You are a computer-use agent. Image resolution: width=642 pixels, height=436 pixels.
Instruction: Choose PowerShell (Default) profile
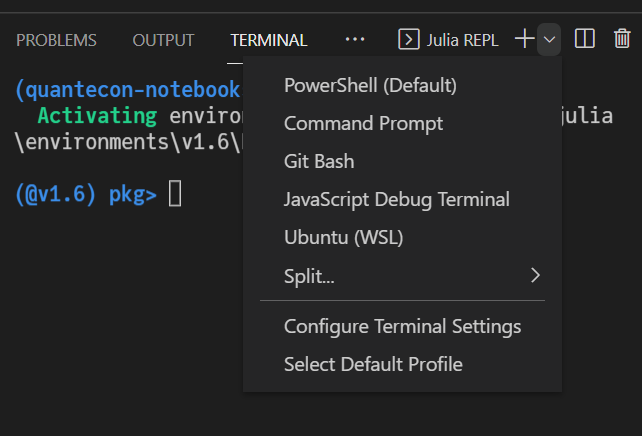[x=370, y=86]
